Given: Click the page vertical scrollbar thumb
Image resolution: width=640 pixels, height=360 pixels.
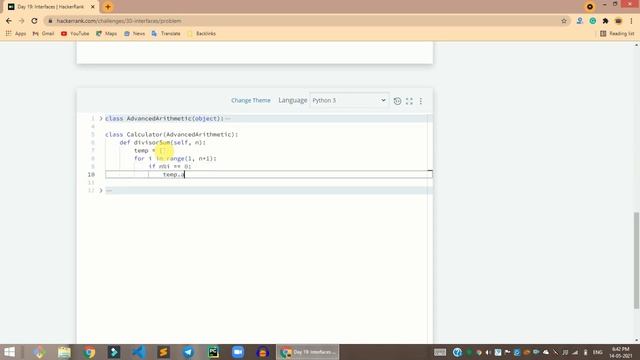Looking at the screenshot, I should pos(636,260).
